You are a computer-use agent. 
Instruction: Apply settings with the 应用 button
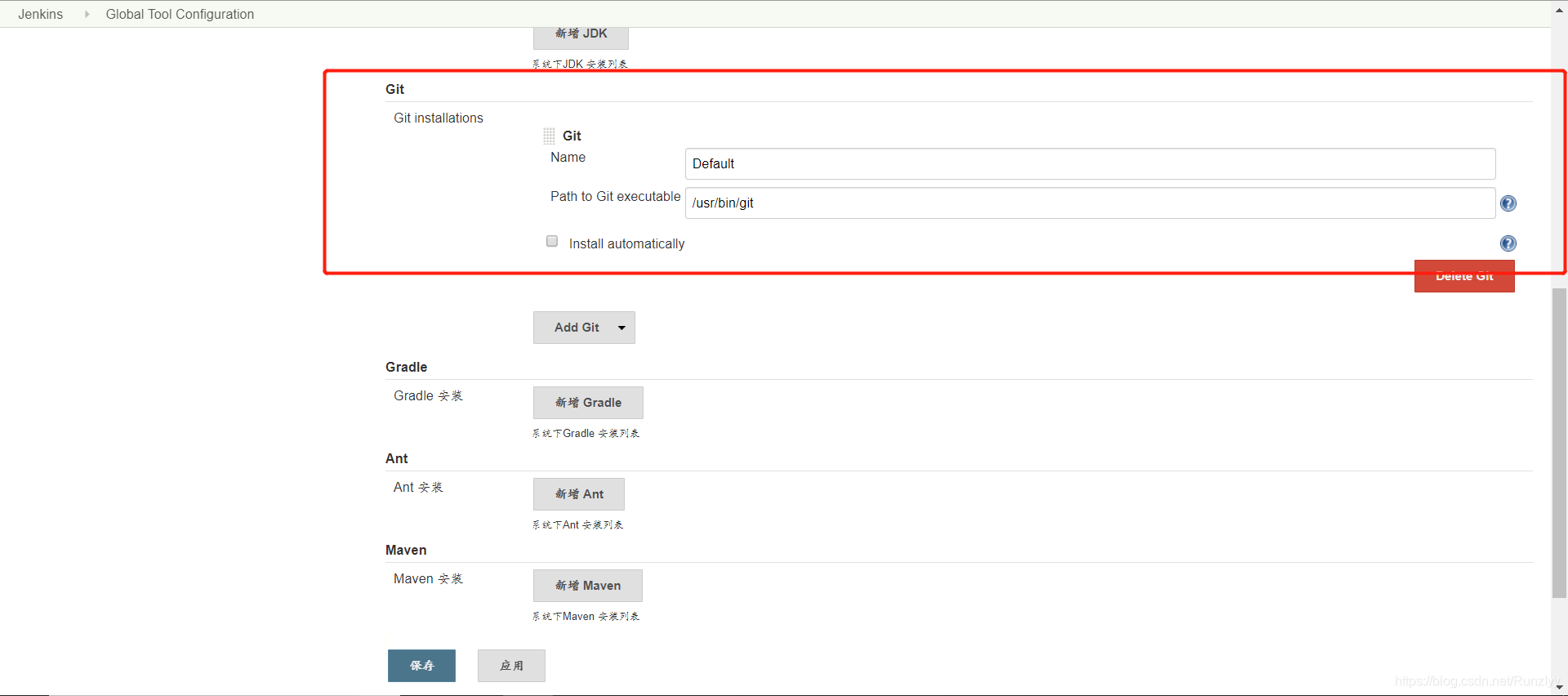click(511, 666)
